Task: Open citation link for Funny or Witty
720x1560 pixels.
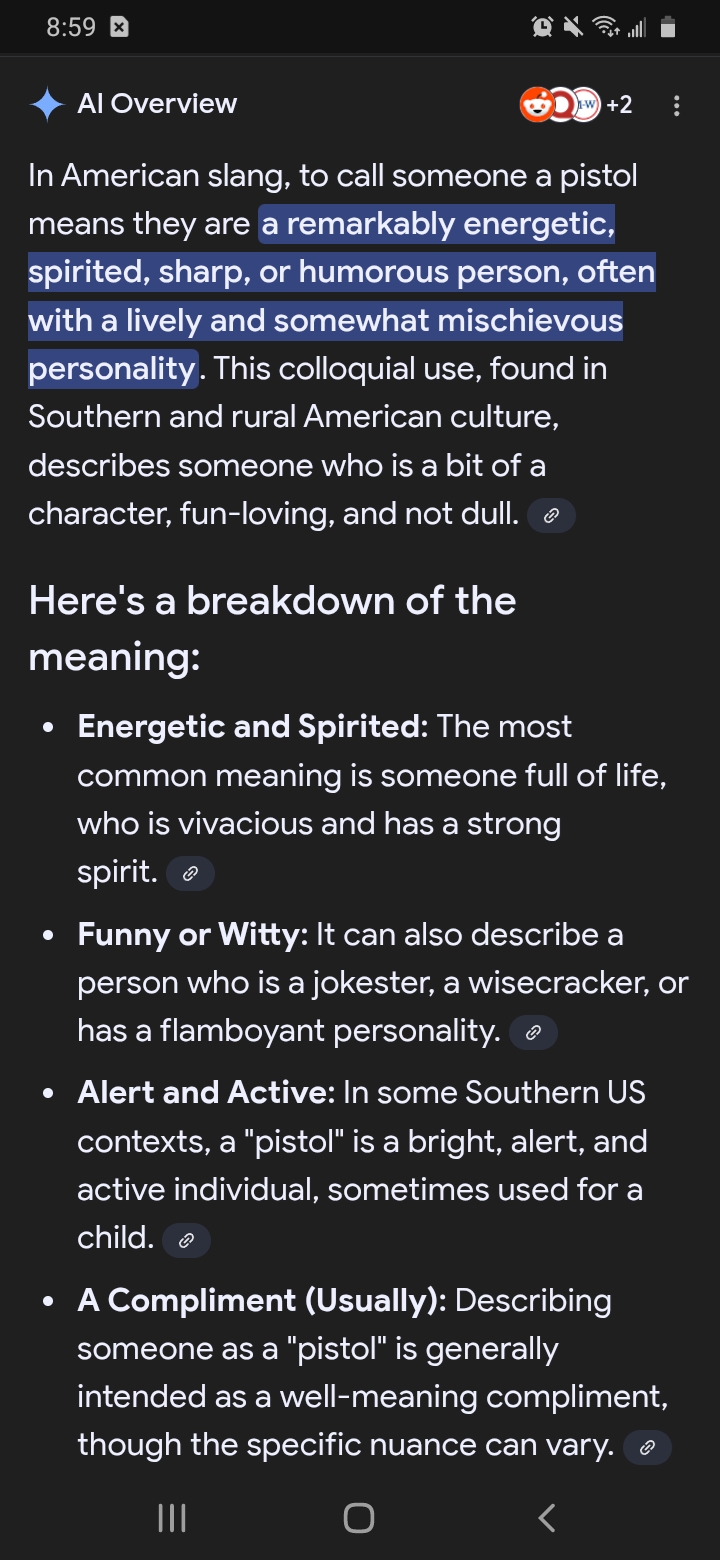Action: [533, 1033]
